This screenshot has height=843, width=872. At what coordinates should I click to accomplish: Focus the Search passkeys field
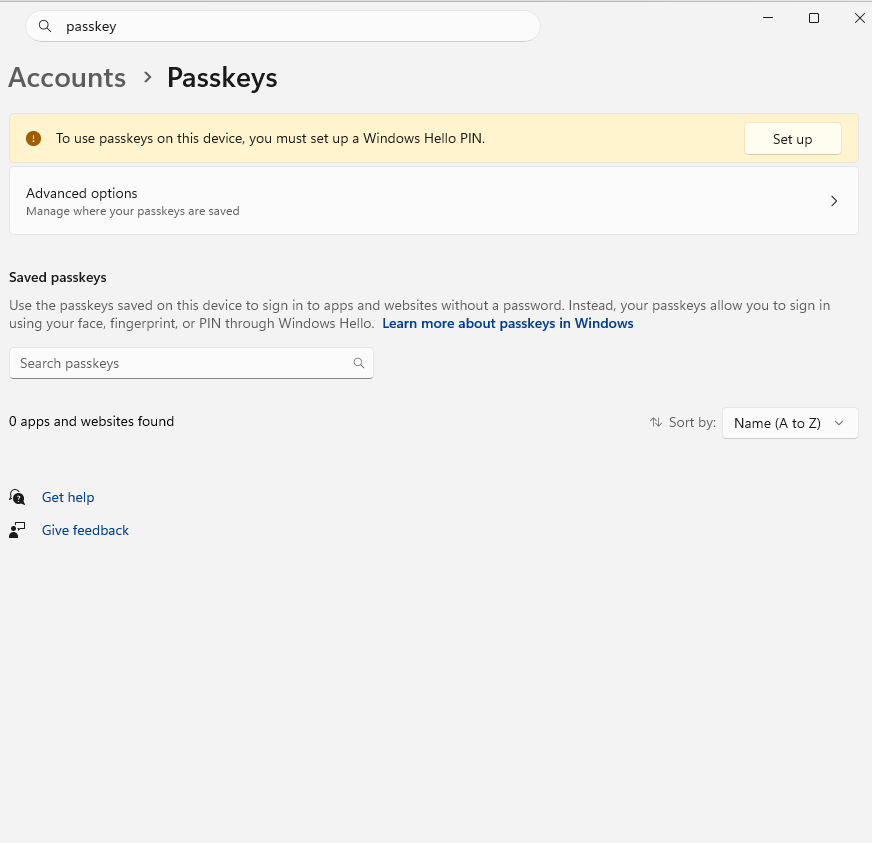(191, 363)
